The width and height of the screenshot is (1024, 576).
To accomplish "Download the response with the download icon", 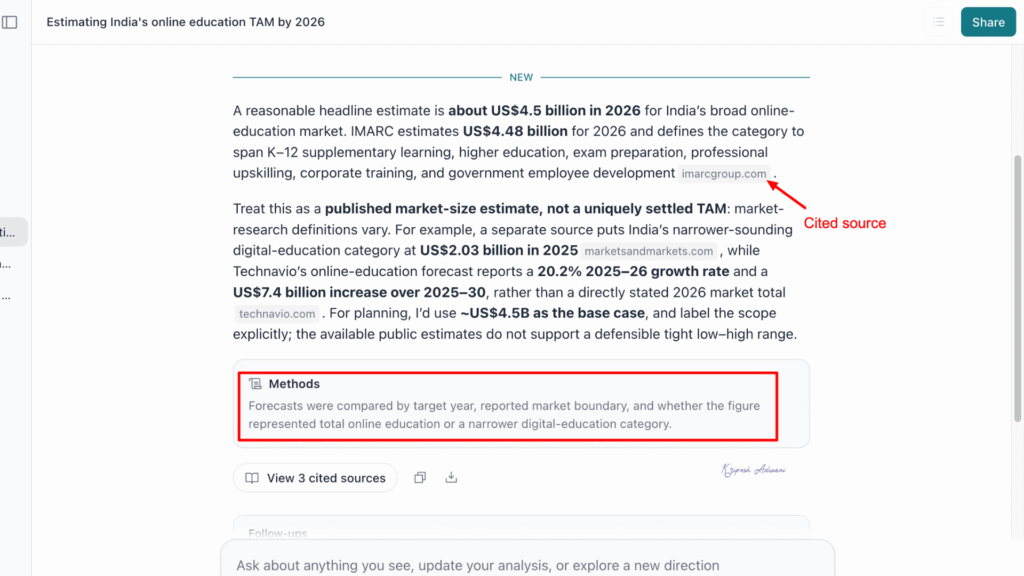I will pyautogui.click(x=451, y=478).
